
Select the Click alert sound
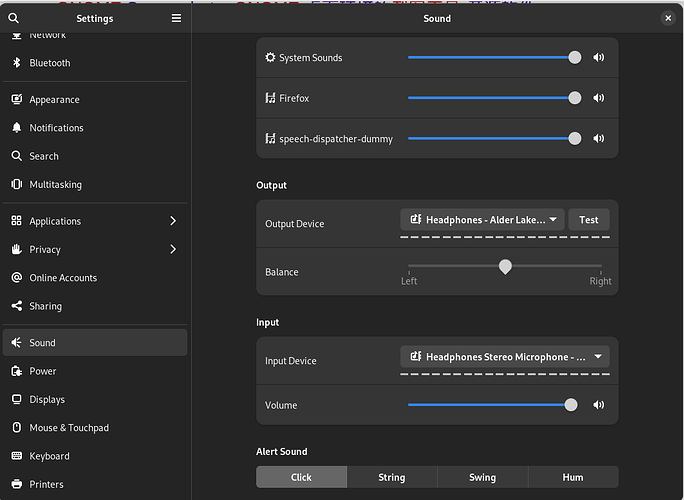click(301, 477)
